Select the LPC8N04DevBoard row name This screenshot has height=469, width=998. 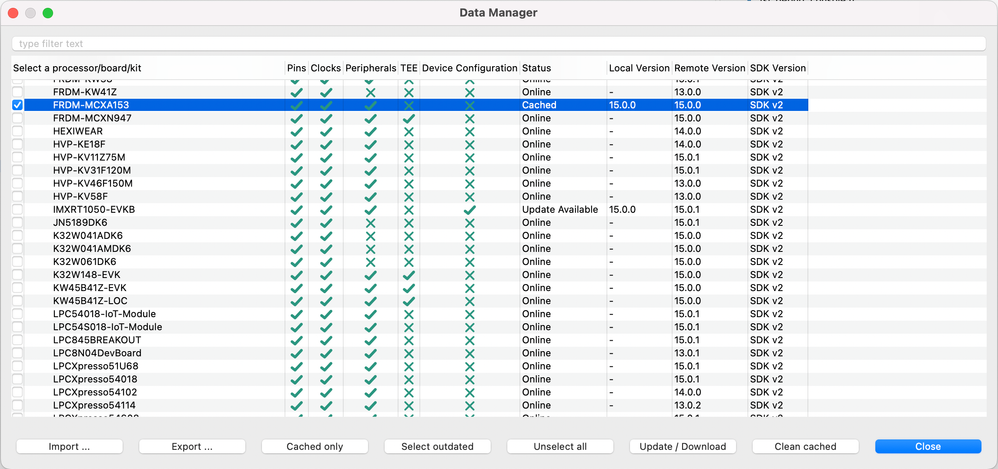[97, 353]
